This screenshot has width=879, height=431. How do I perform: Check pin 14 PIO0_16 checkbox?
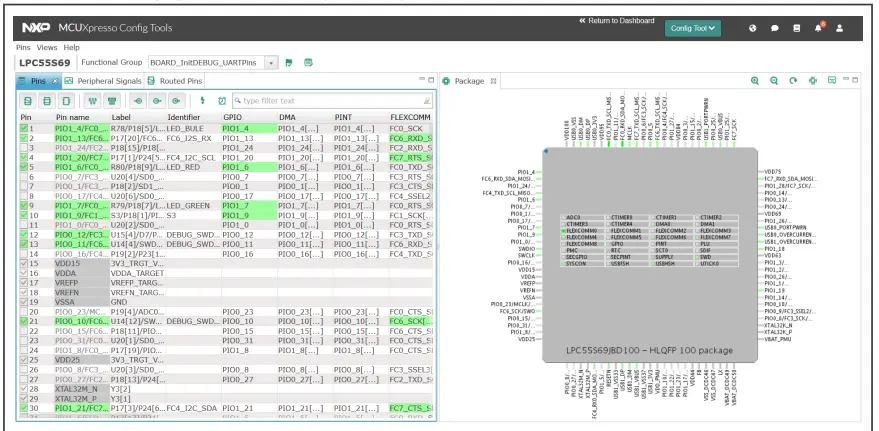pyautogui.click(x=24, y=254)
